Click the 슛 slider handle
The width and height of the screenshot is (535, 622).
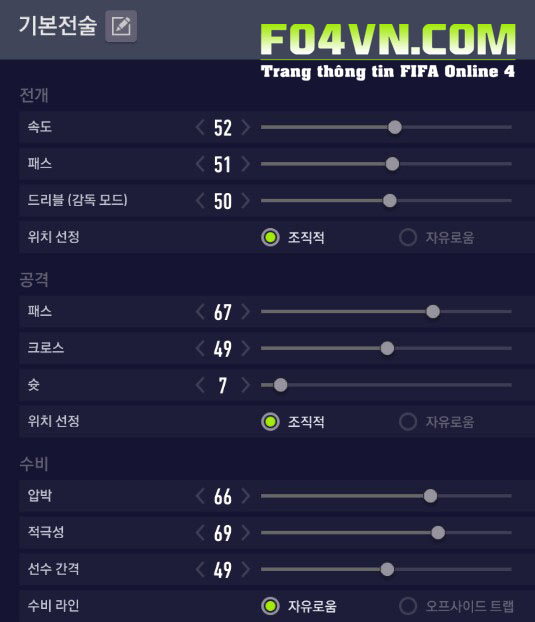[280, 385]
